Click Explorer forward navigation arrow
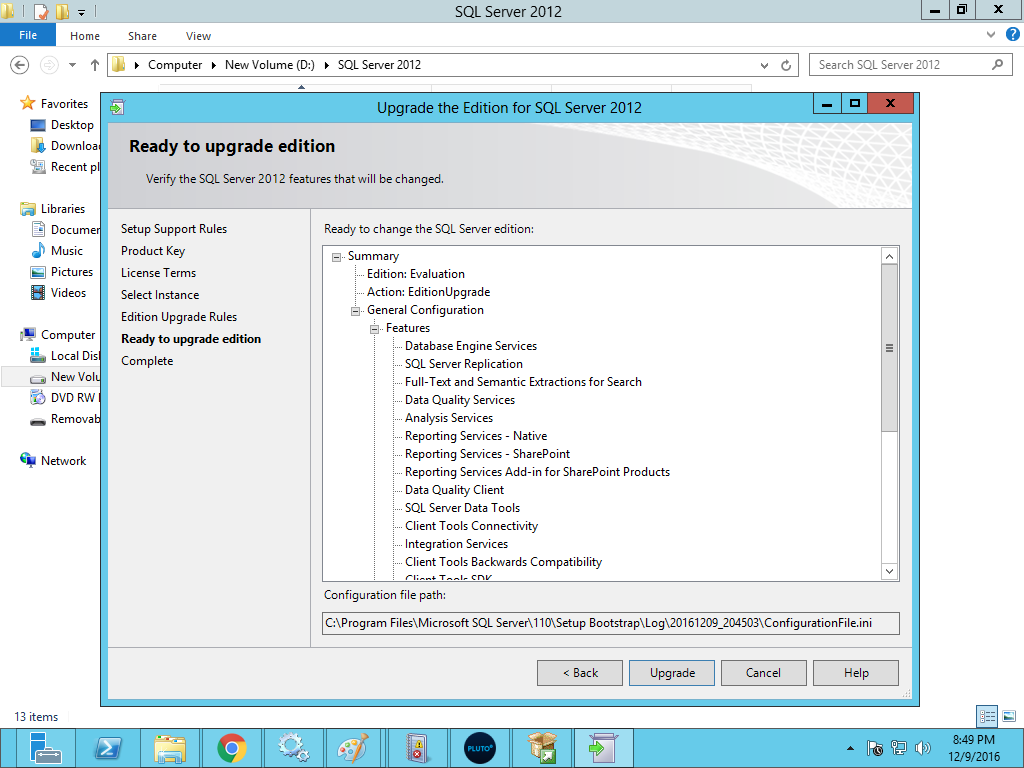1024x768 pixels. pyautogui.click(x=49, y=65)
